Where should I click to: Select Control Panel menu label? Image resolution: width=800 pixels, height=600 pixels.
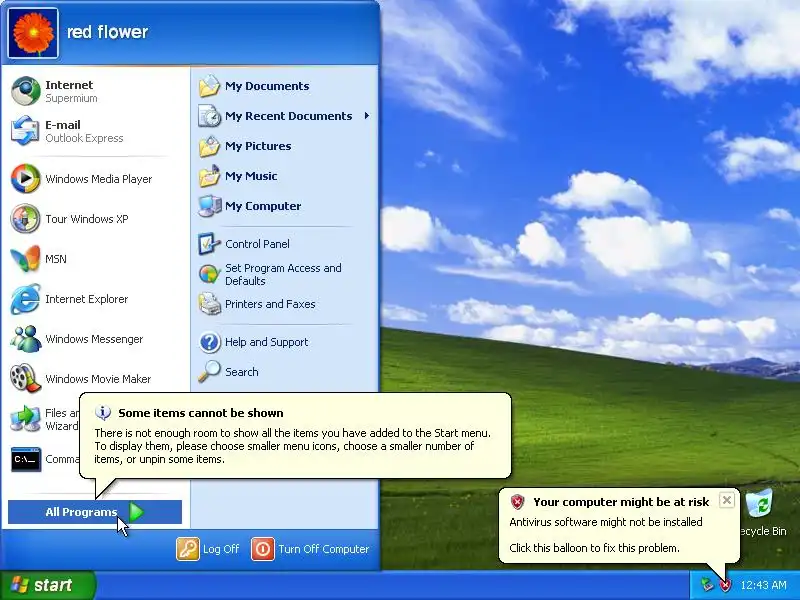(x=257, y=244)
